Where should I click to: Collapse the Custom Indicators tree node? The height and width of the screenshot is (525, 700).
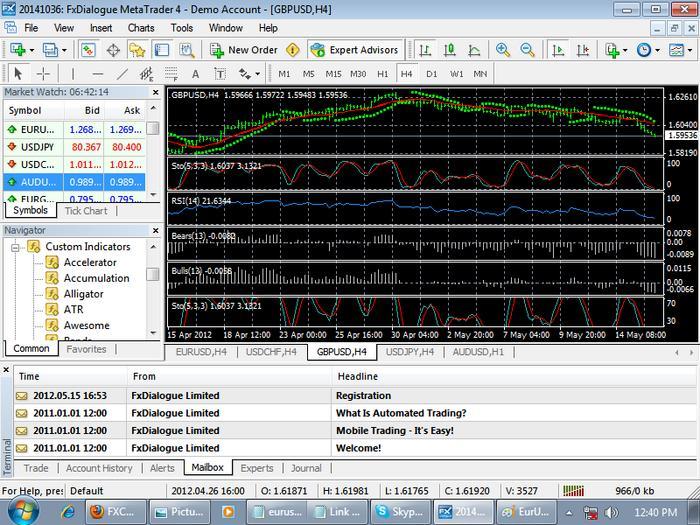tap(15, 247)
